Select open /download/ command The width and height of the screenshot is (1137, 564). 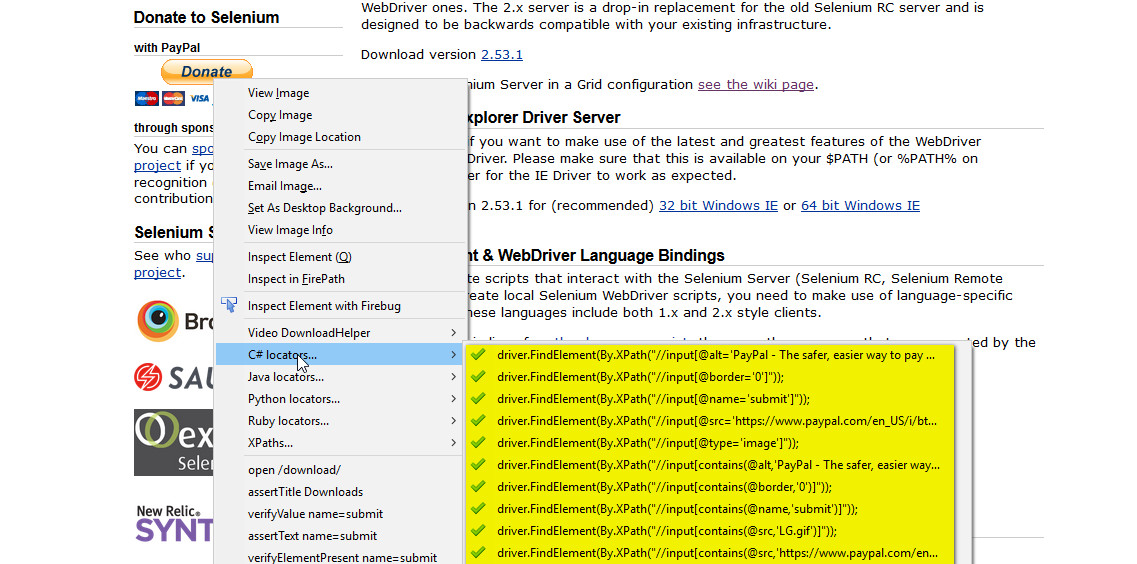point(294,470)
